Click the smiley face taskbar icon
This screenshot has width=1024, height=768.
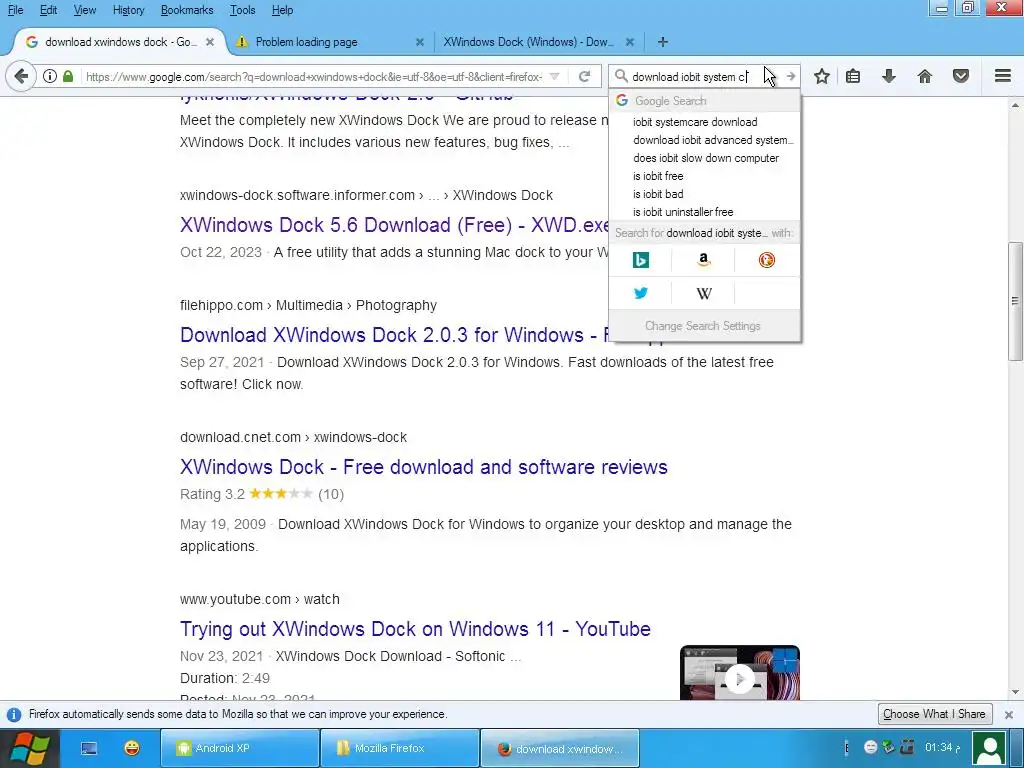(x=132, y=748)
